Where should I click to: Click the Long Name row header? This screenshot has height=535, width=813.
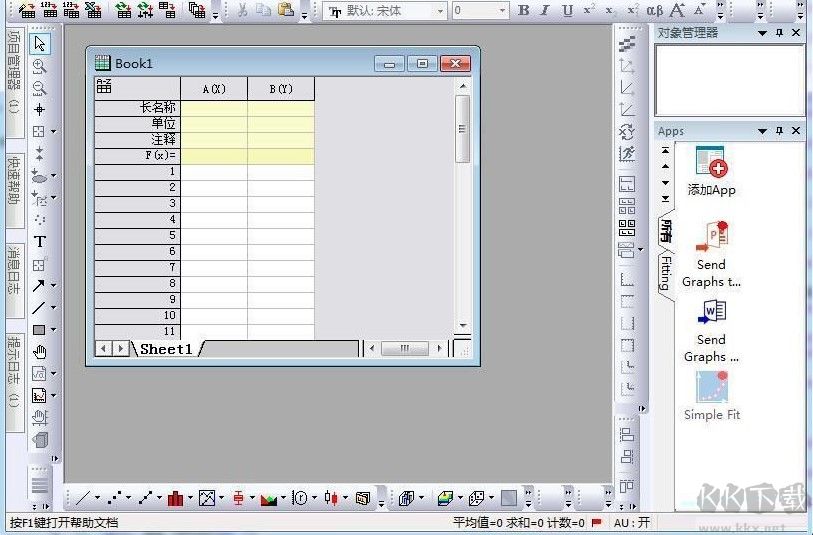pyautogui.click(x=137, y=107)
